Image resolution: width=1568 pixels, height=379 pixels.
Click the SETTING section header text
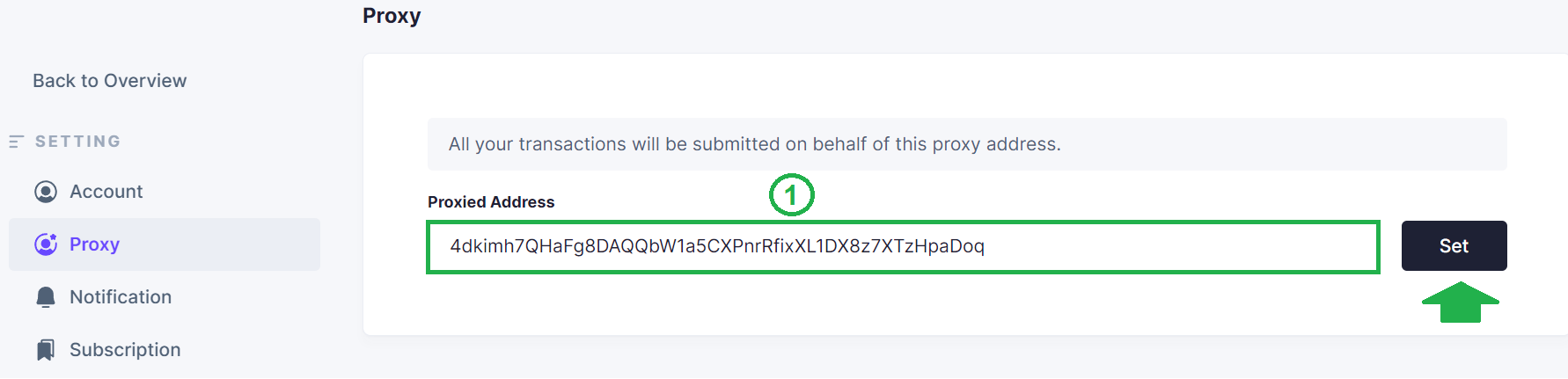pyautogui.click(x=77, y=142)
